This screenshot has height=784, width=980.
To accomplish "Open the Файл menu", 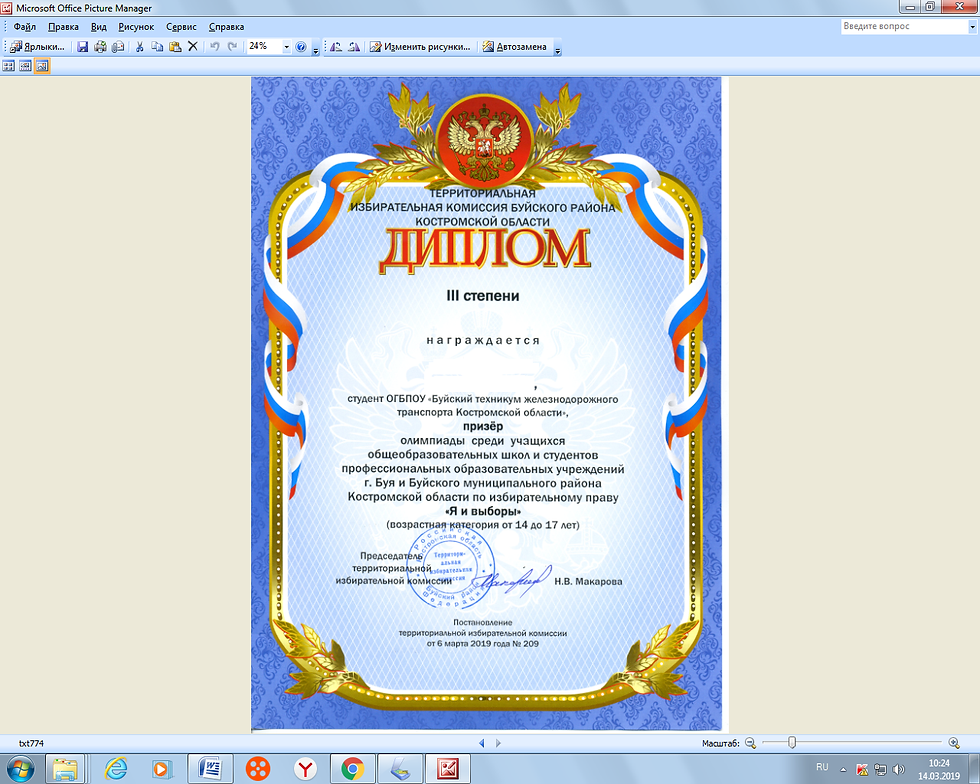I will coord(24,27).
